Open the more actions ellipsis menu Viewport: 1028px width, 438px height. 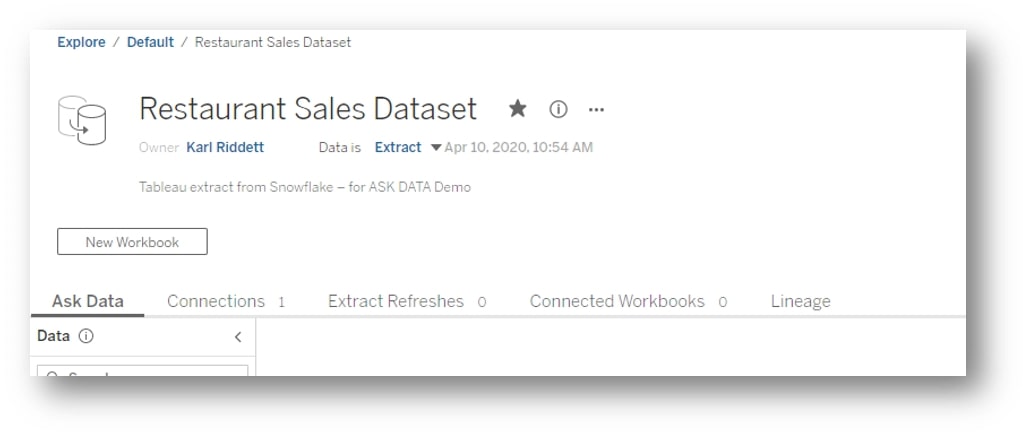click(x=596, y=108)
